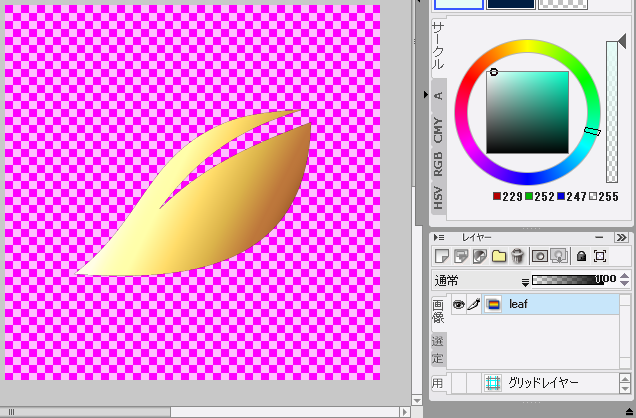This screenshot has height=418, width=636.
Task: Toggle pen edit target on leaf layer
Action: pyautogui.click(x=474, y=304)
